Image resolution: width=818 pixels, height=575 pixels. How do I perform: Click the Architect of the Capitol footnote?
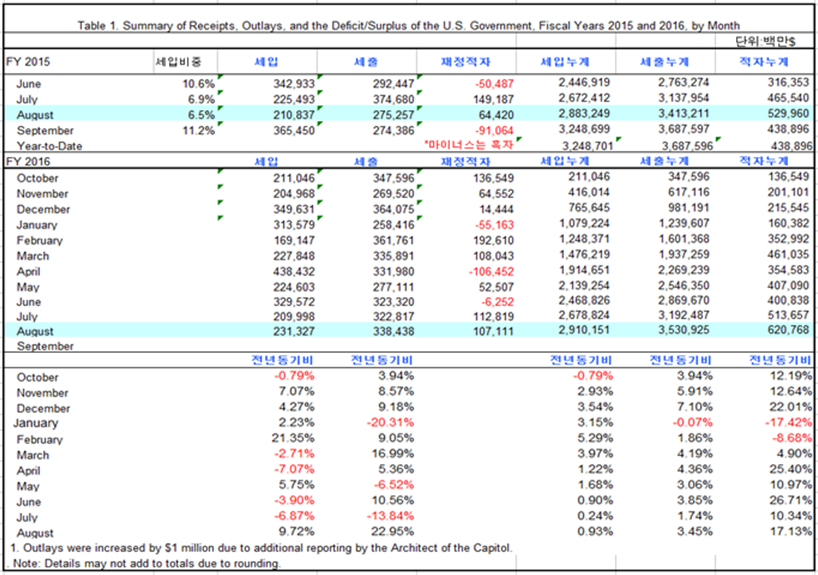click(261, 547)
